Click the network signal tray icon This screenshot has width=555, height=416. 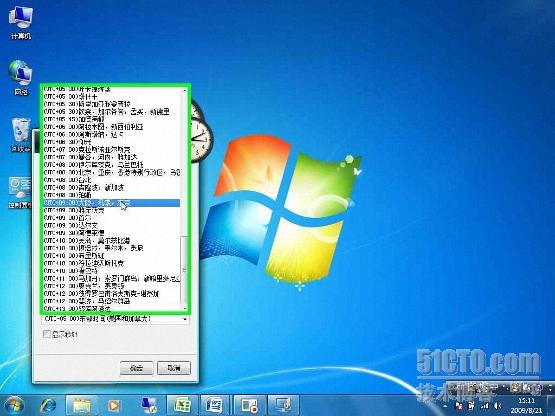click(x=485, y=406)
